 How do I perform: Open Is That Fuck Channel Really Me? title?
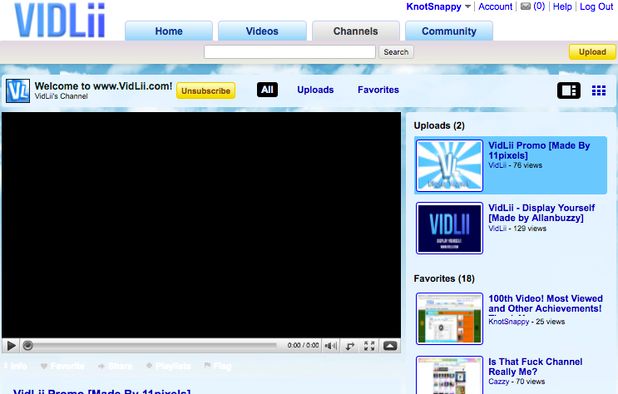coord(535,366)
